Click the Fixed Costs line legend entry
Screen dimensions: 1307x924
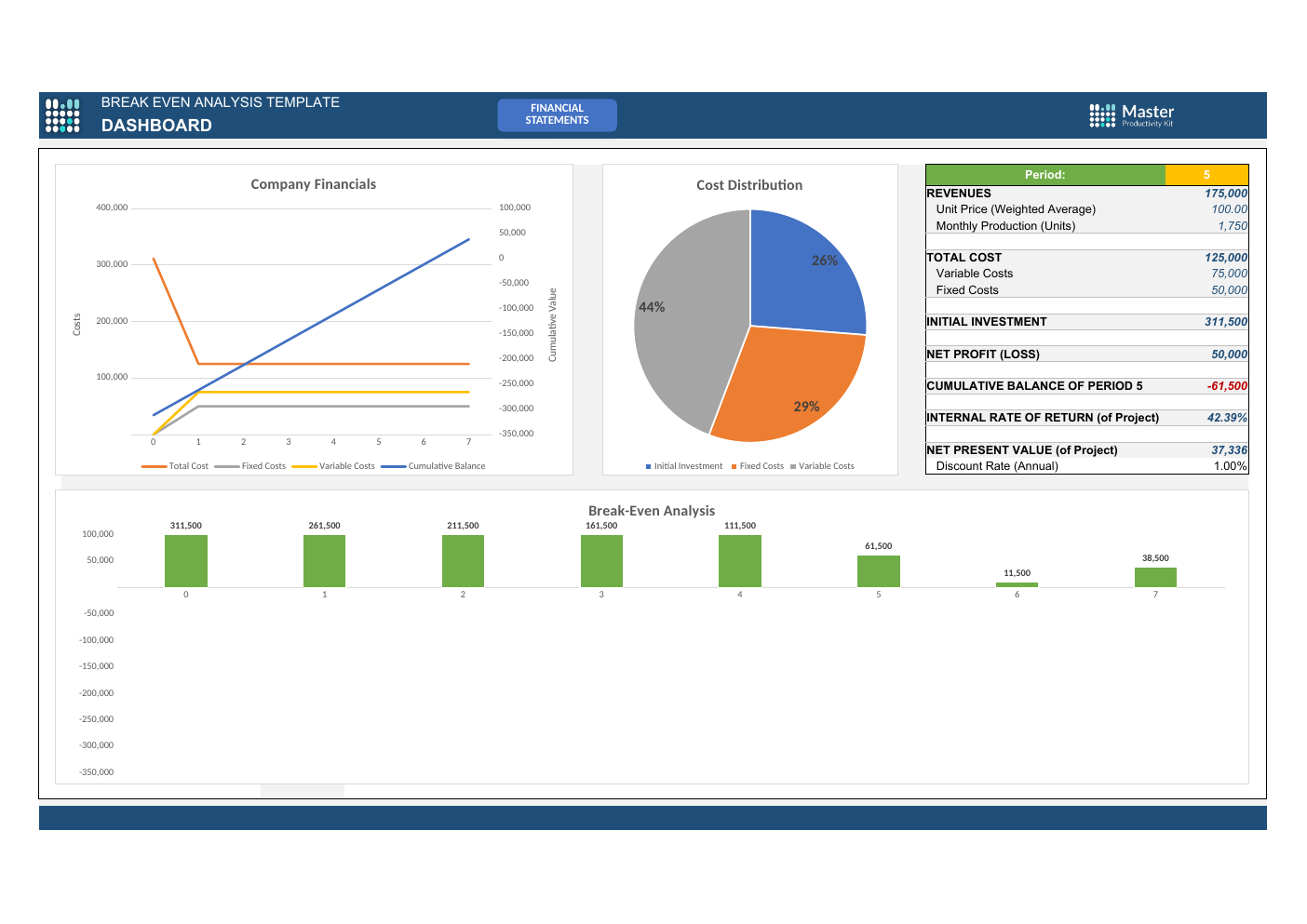[250, 466]
